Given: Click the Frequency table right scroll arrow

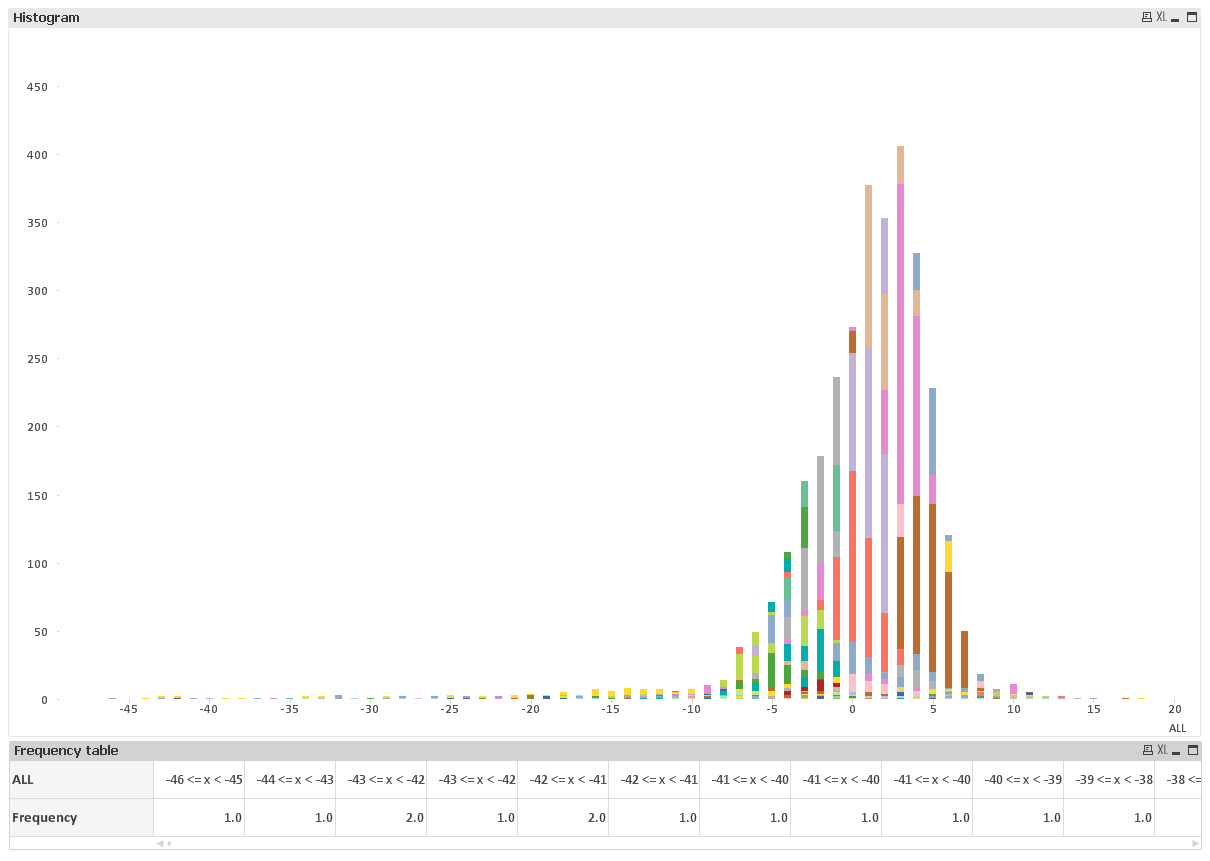Looking at the screenshot, I should coord(1195,843).
